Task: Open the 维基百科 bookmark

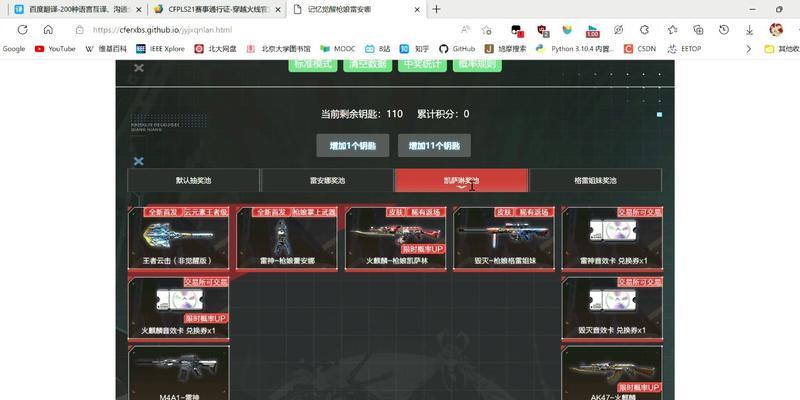Action: (106, 49)
